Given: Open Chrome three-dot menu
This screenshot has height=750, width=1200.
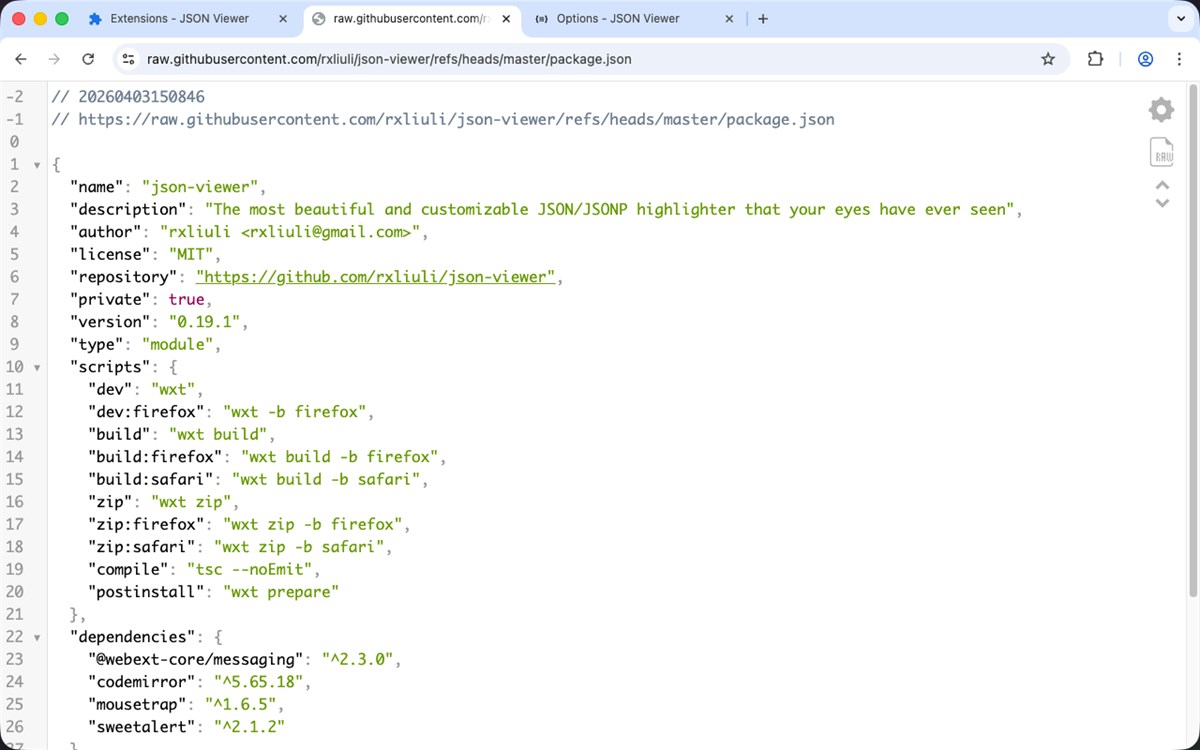Looking at the screenshot, I should 1178,59.
